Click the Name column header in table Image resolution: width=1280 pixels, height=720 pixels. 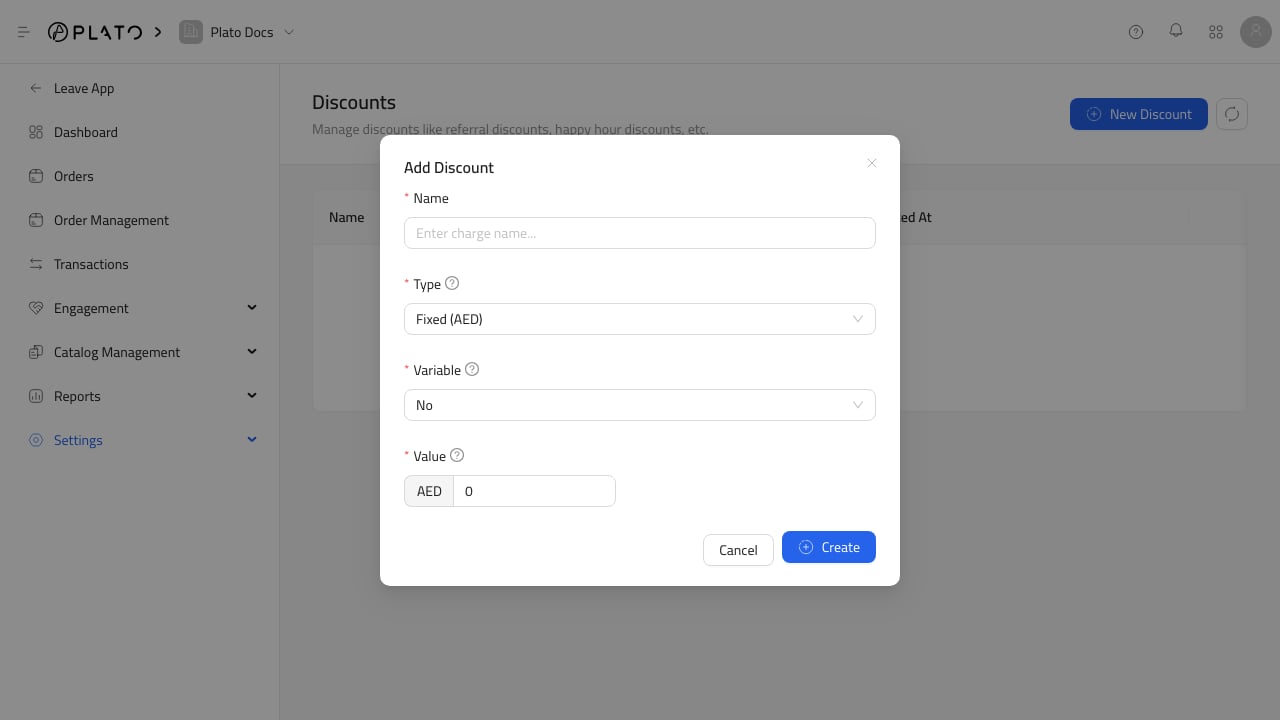(x=347, y=217)
